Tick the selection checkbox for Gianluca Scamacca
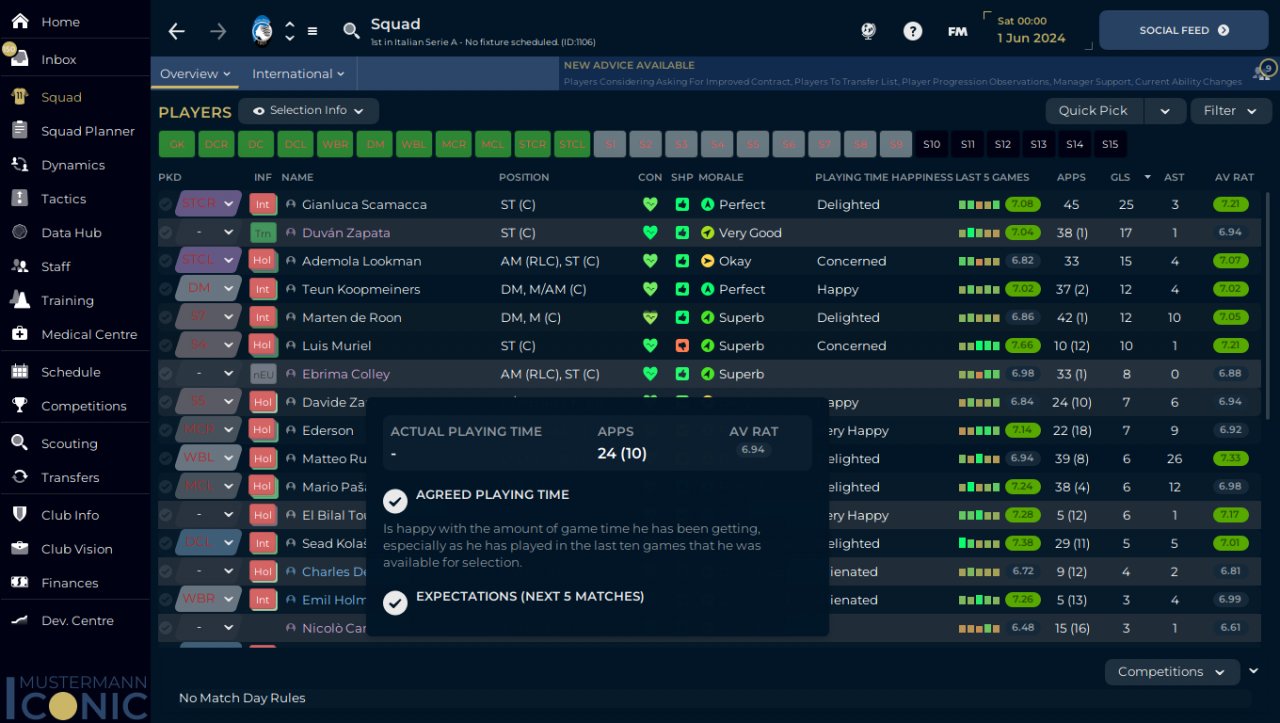1280x723 pixels. 166,204
